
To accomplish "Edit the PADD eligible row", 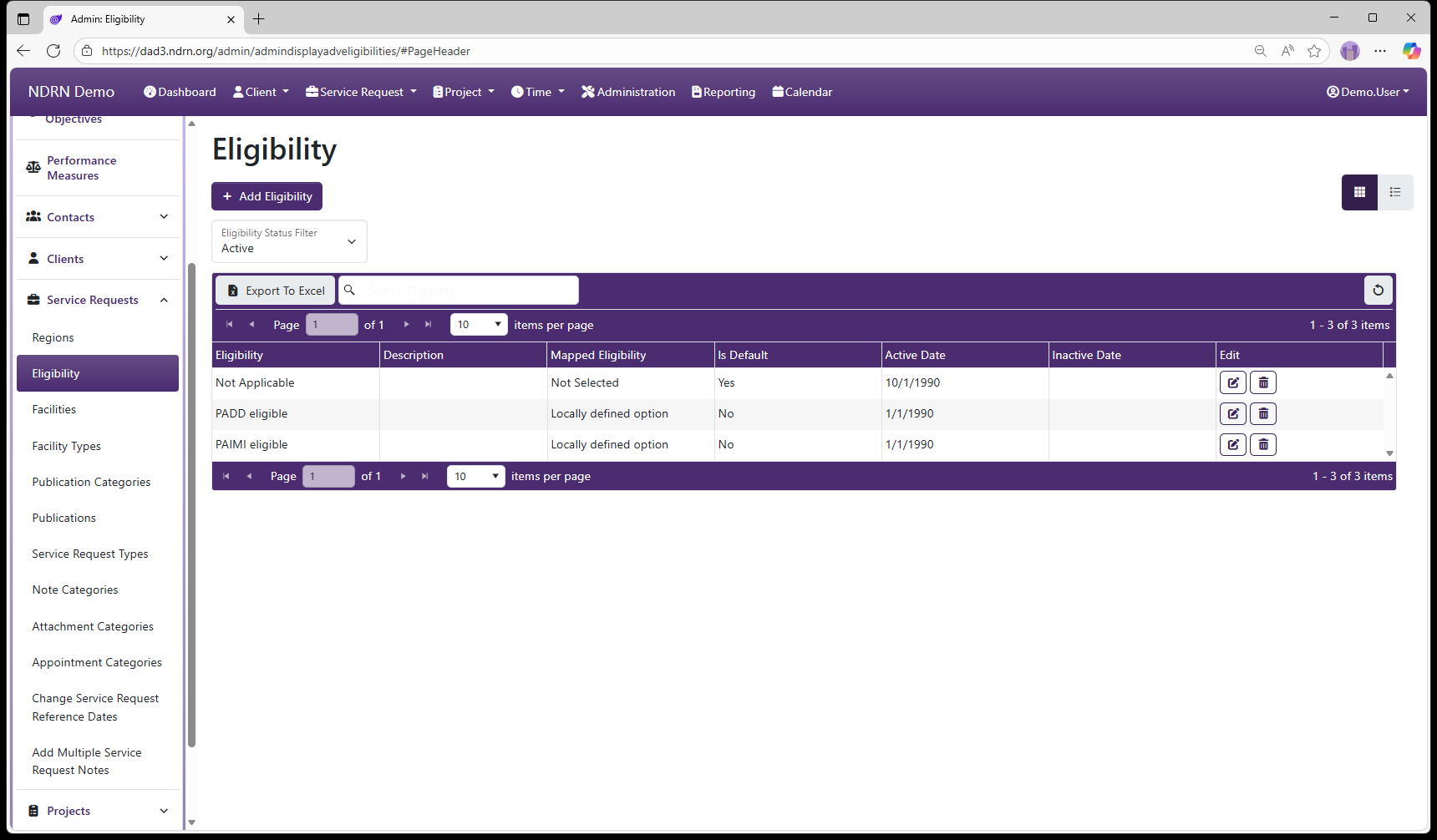I will (1233, 413).
